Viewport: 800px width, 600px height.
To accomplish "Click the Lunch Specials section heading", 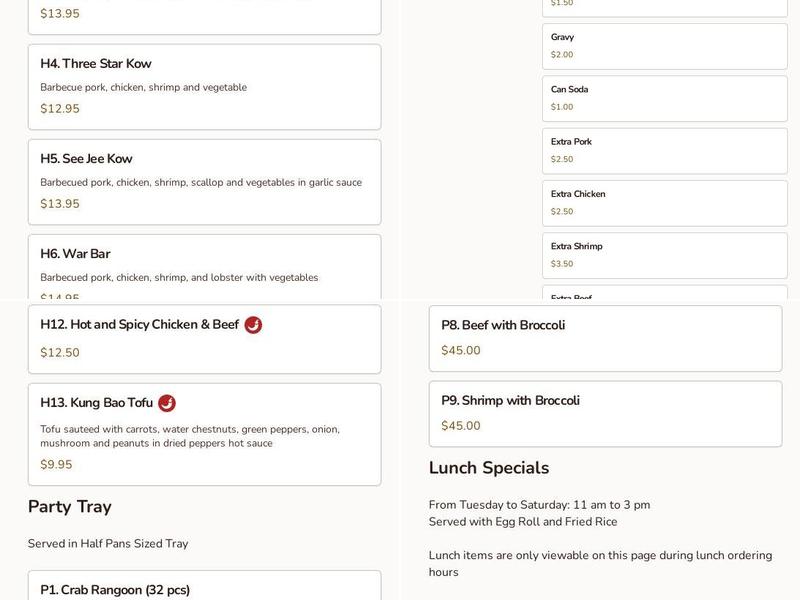I will pyautogui.click(x=489, y=467).
